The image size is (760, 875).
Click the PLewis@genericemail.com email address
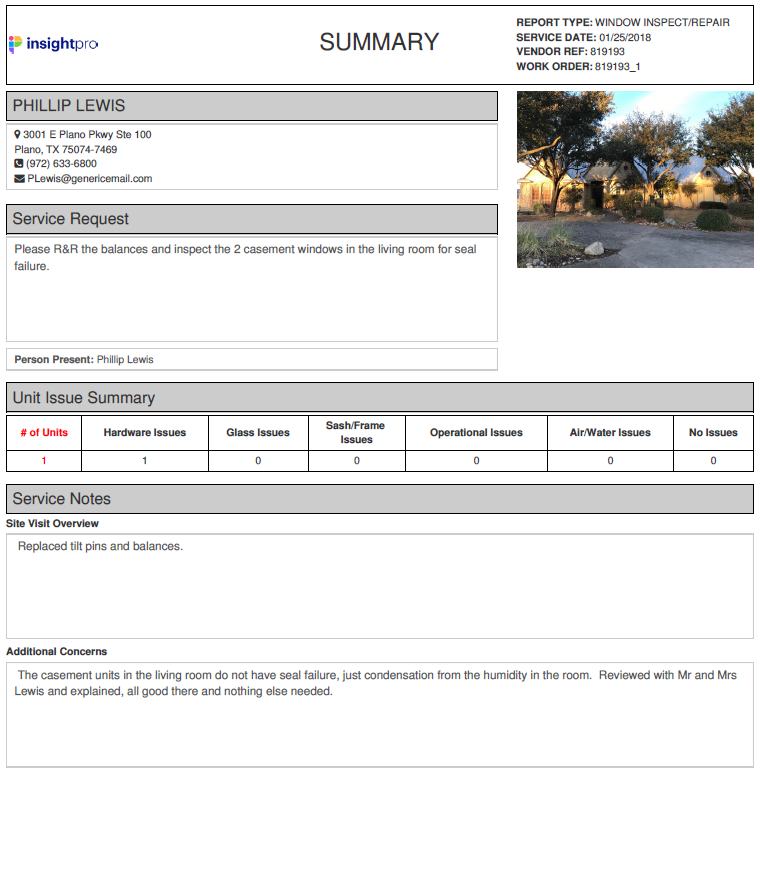pyautogui.click(x=89, y=179)
